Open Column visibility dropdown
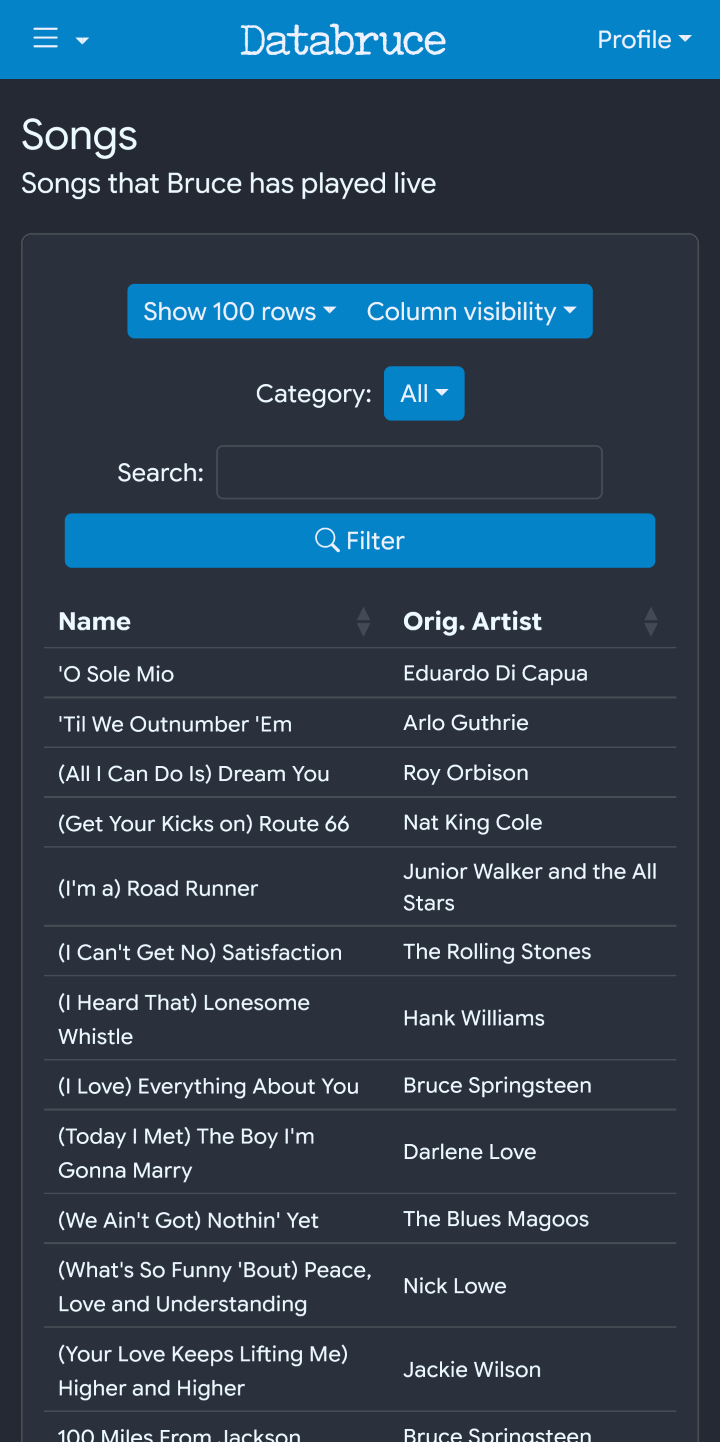 tap(471, 311)
